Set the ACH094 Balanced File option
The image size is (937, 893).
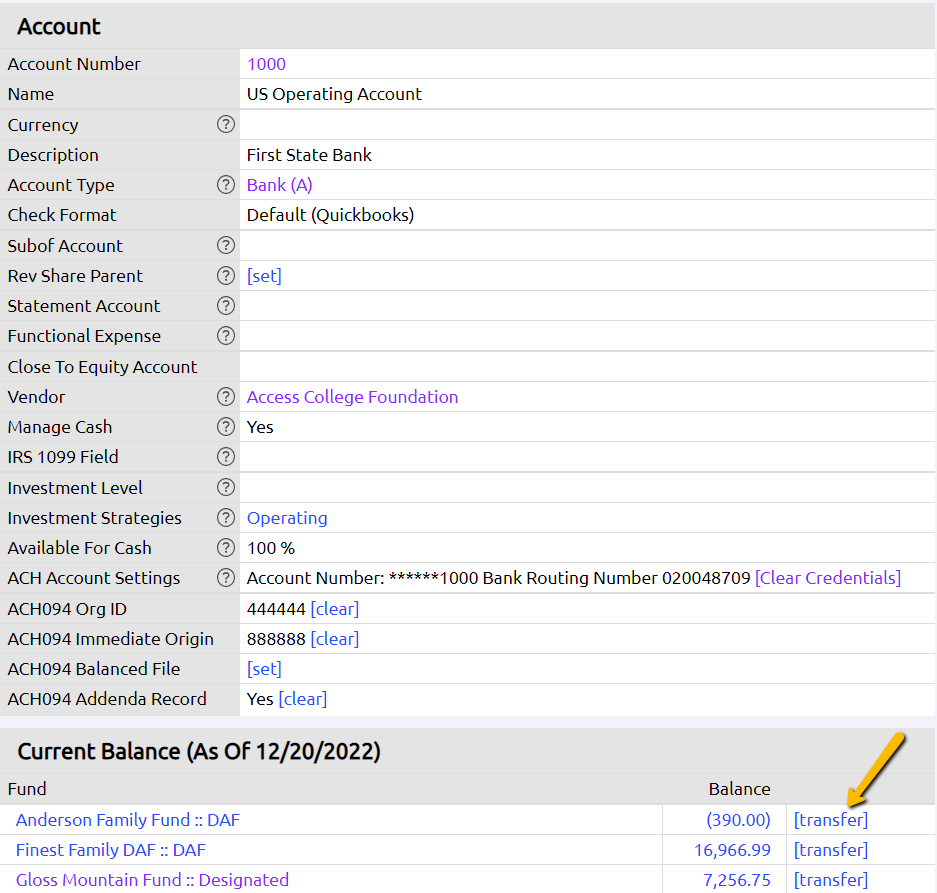pyautogui.click(x=264, y=668)
